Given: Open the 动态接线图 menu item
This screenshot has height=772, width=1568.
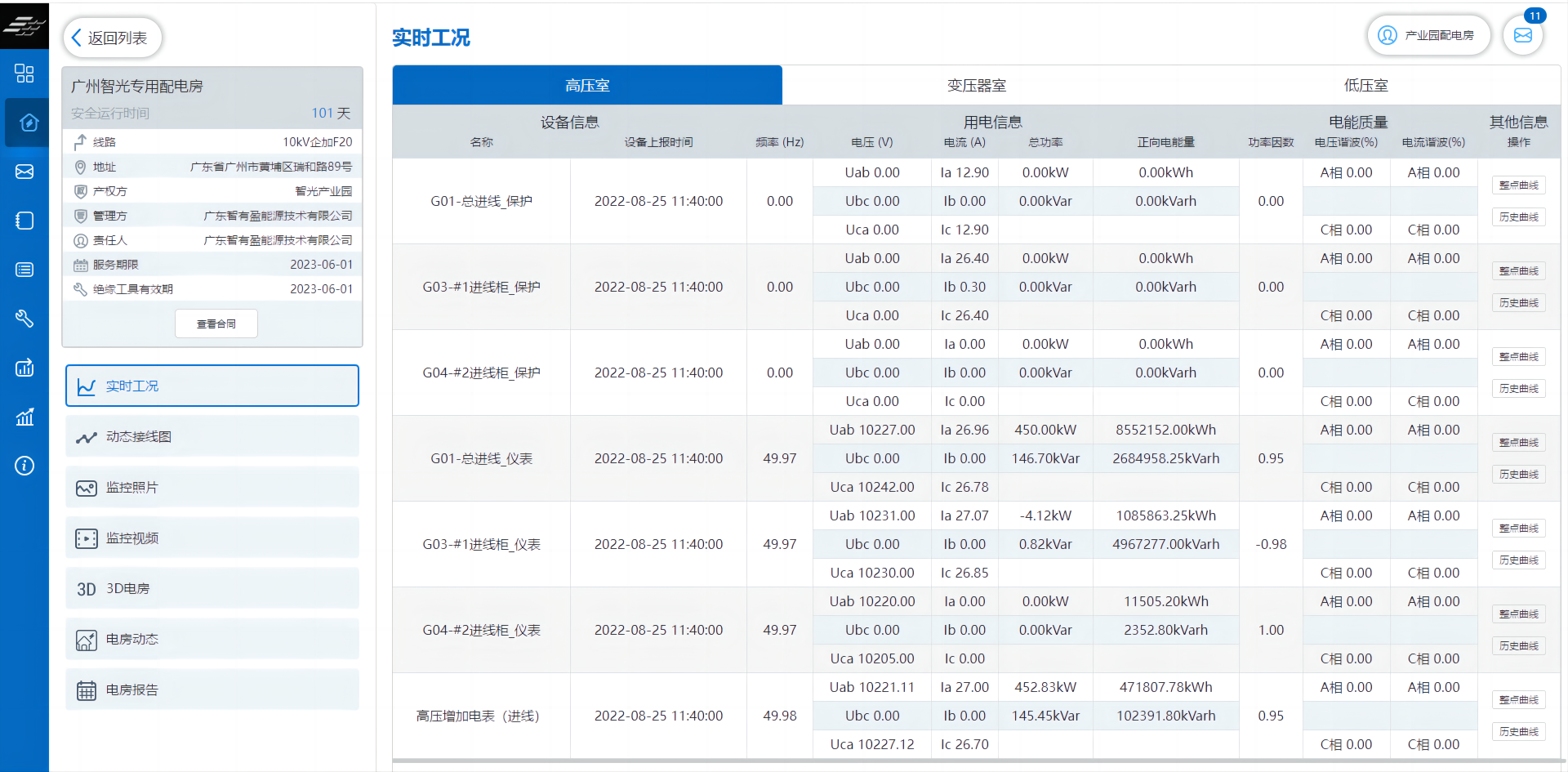Looking at the screenshot, I should (212, 436).
